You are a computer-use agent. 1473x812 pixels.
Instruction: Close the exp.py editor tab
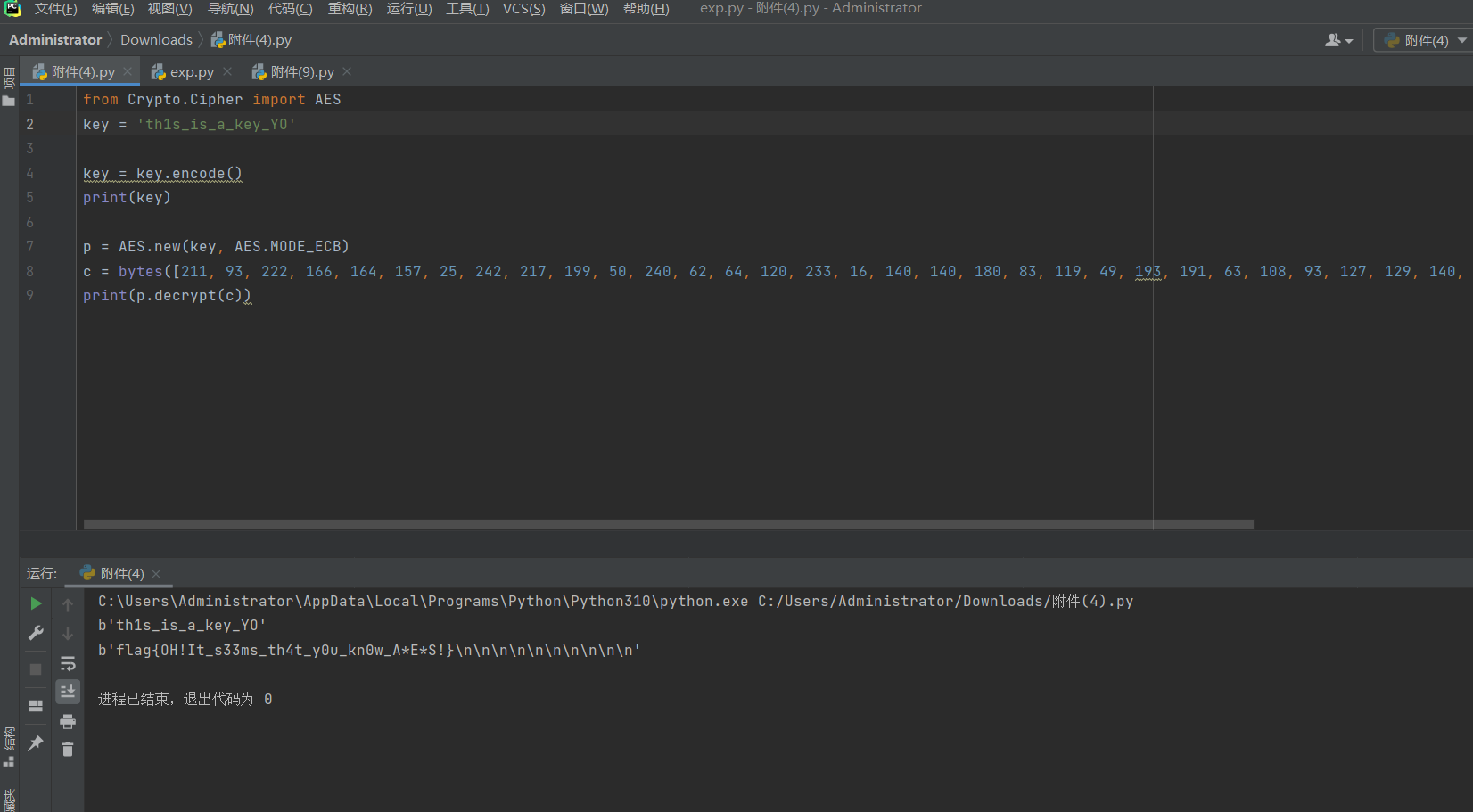[227, 71]
